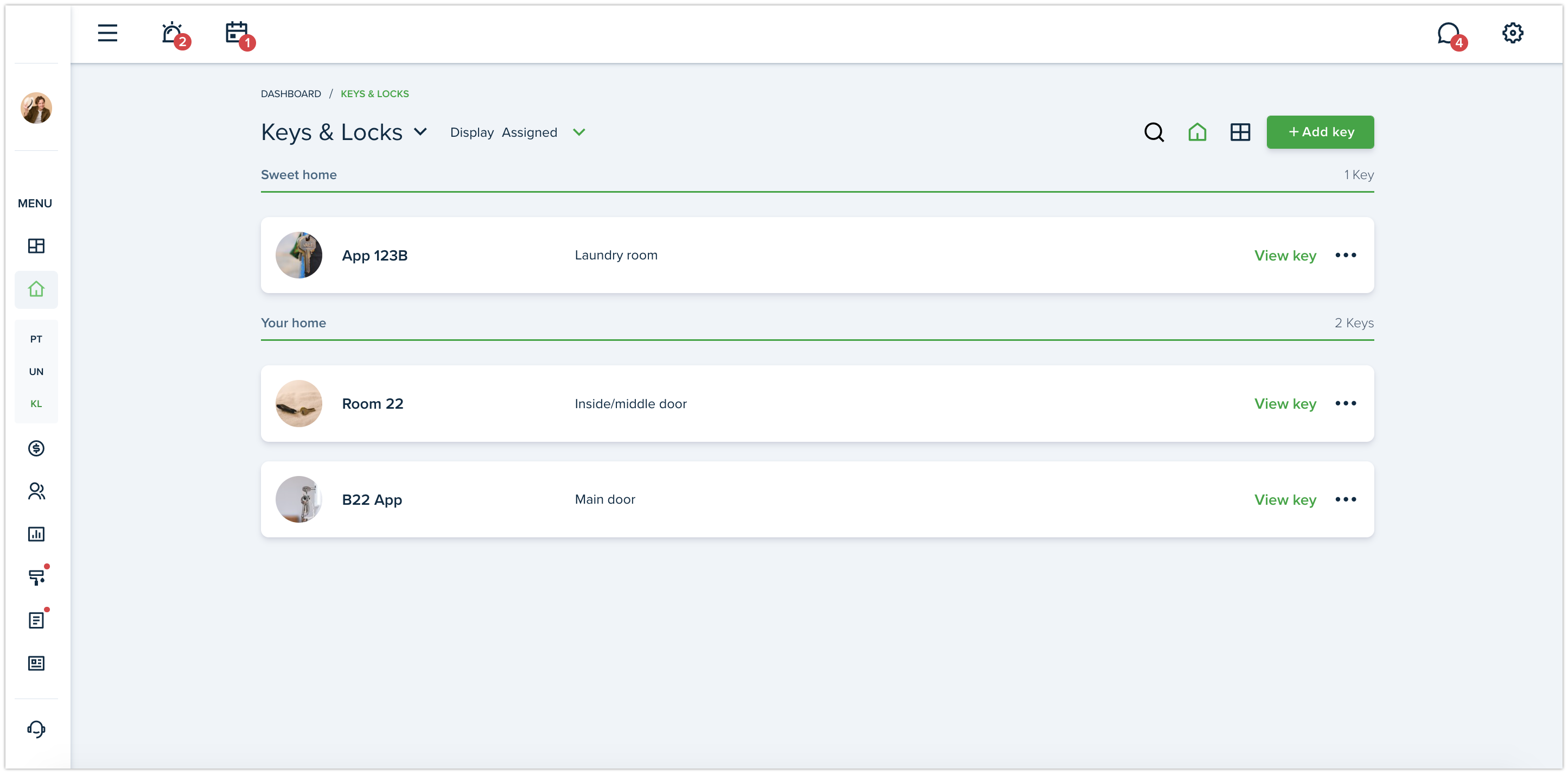1568x774 pixels.
Task: Open the support headset icon
Action: click(x=36, y=729)
